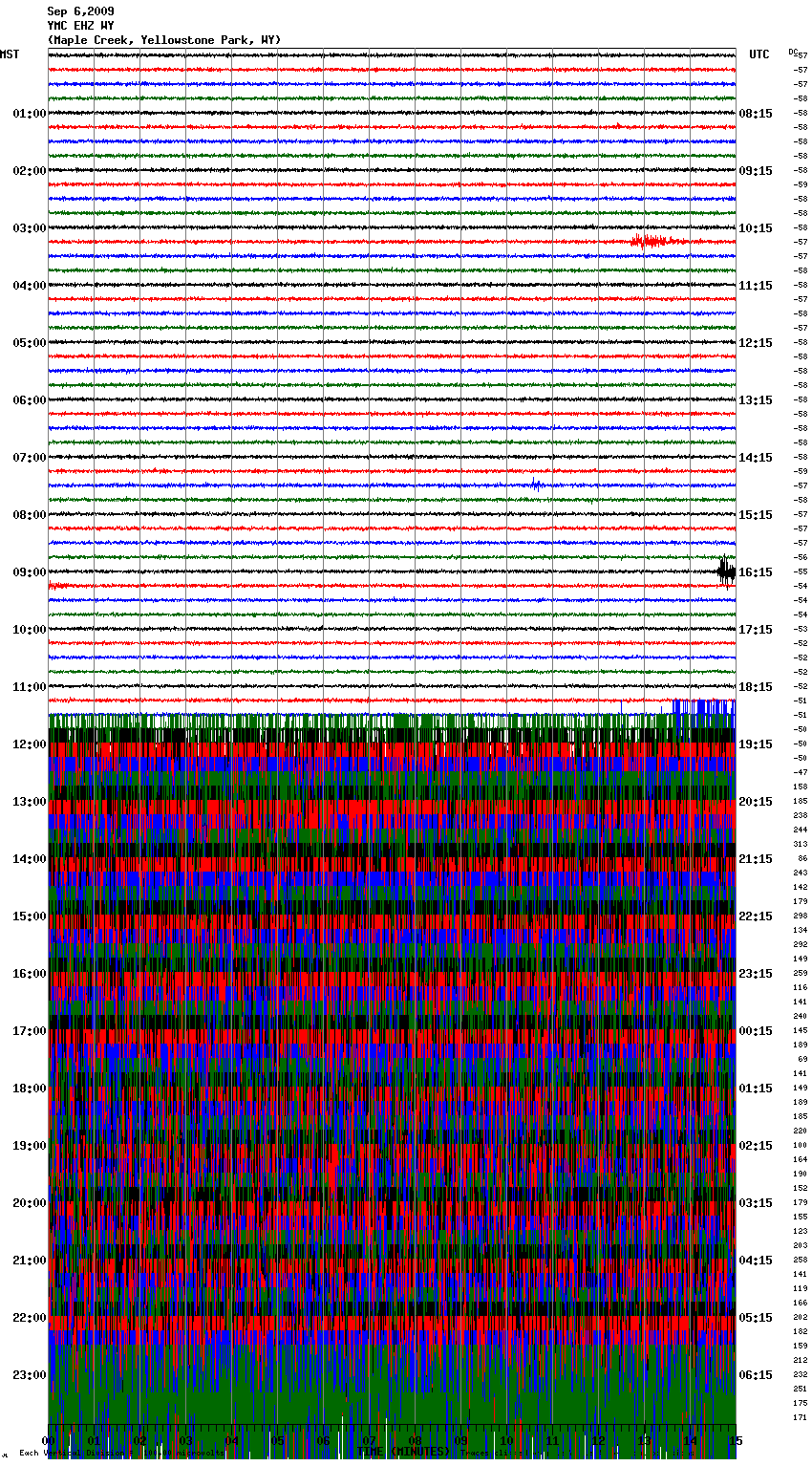812x1466 pixels.
Task: Click the "313" DC offset value
Action: click(x=801, y=845)
